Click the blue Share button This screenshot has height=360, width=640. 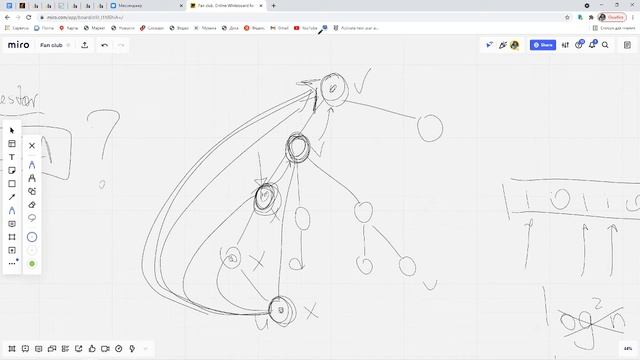point(543,45)
